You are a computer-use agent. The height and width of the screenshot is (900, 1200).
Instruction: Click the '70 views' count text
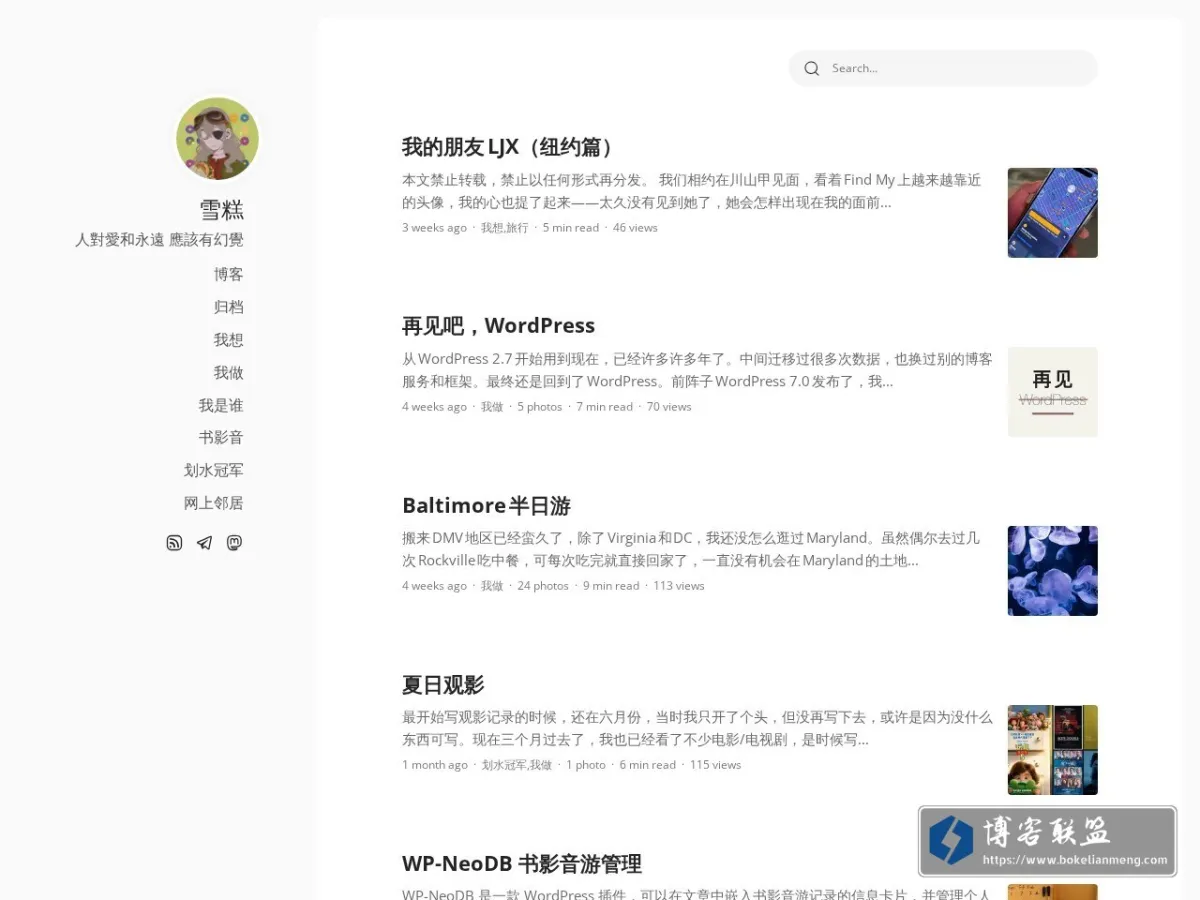(669, 407)
